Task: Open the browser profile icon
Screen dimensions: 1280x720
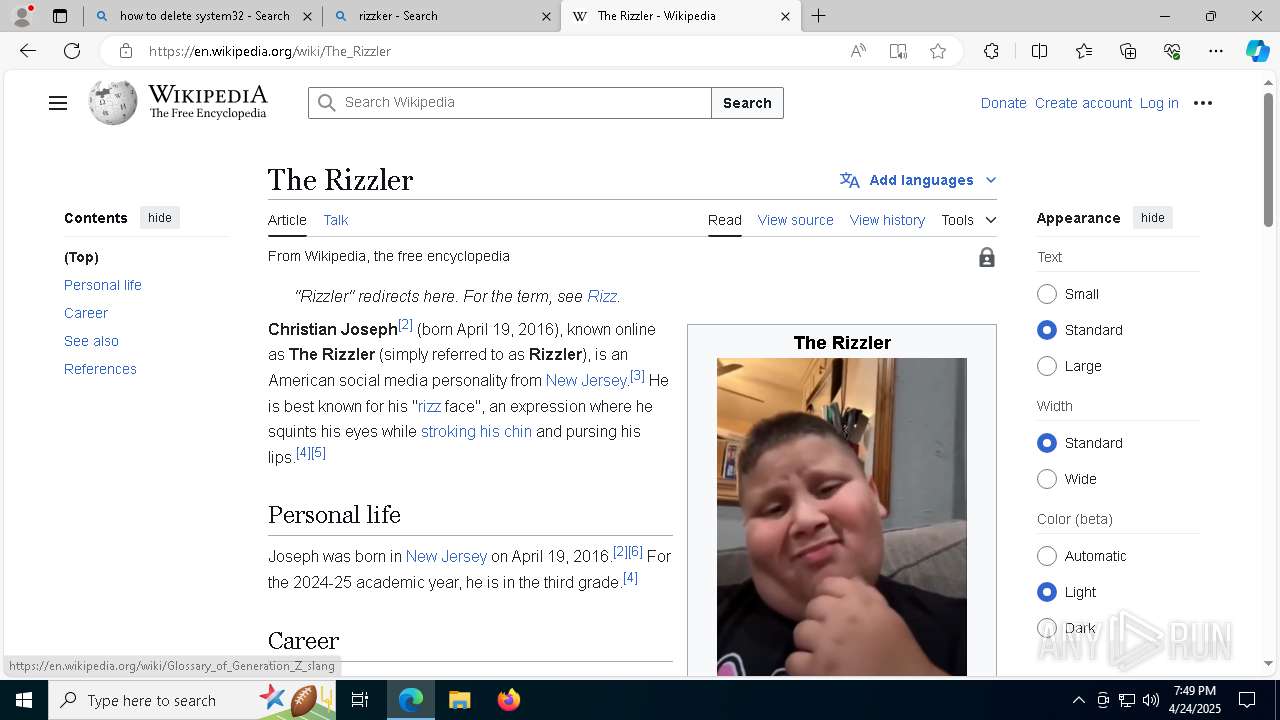Action: (x=22, y=16)
